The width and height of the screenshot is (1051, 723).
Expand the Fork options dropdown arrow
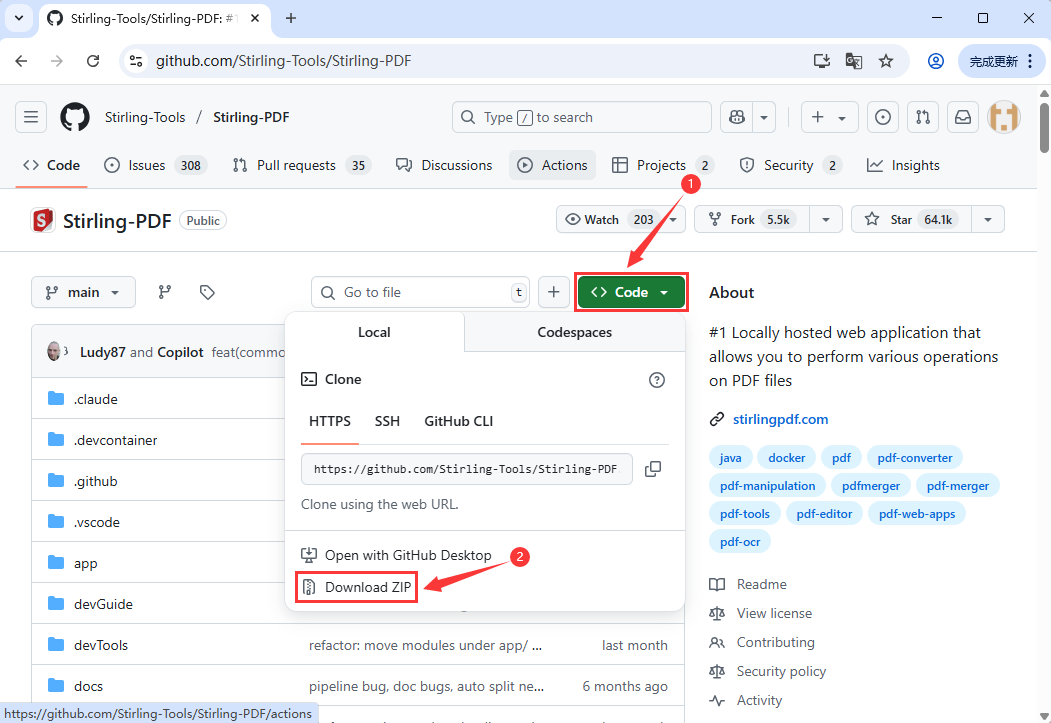tap(826, 219)
